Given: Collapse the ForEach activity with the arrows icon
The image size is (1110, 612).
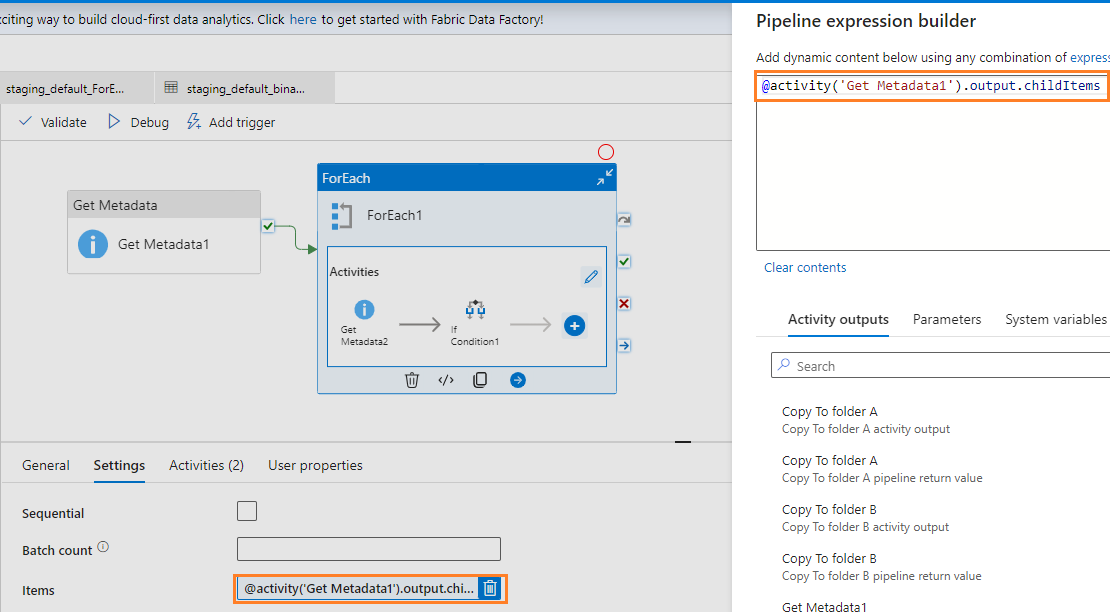Looking at the screenshot, I should coord(605,178).
